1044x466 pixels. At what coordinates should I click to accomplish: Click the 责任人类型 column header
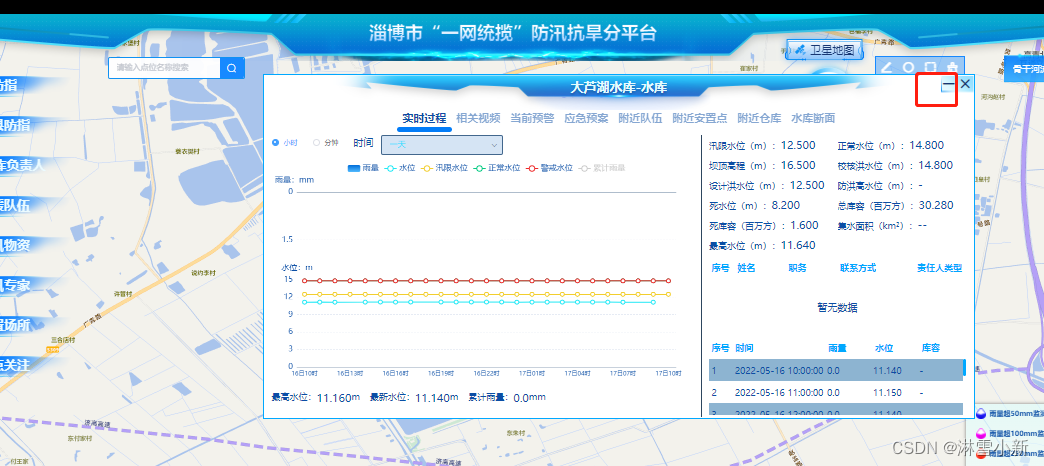tap(939, 268)
